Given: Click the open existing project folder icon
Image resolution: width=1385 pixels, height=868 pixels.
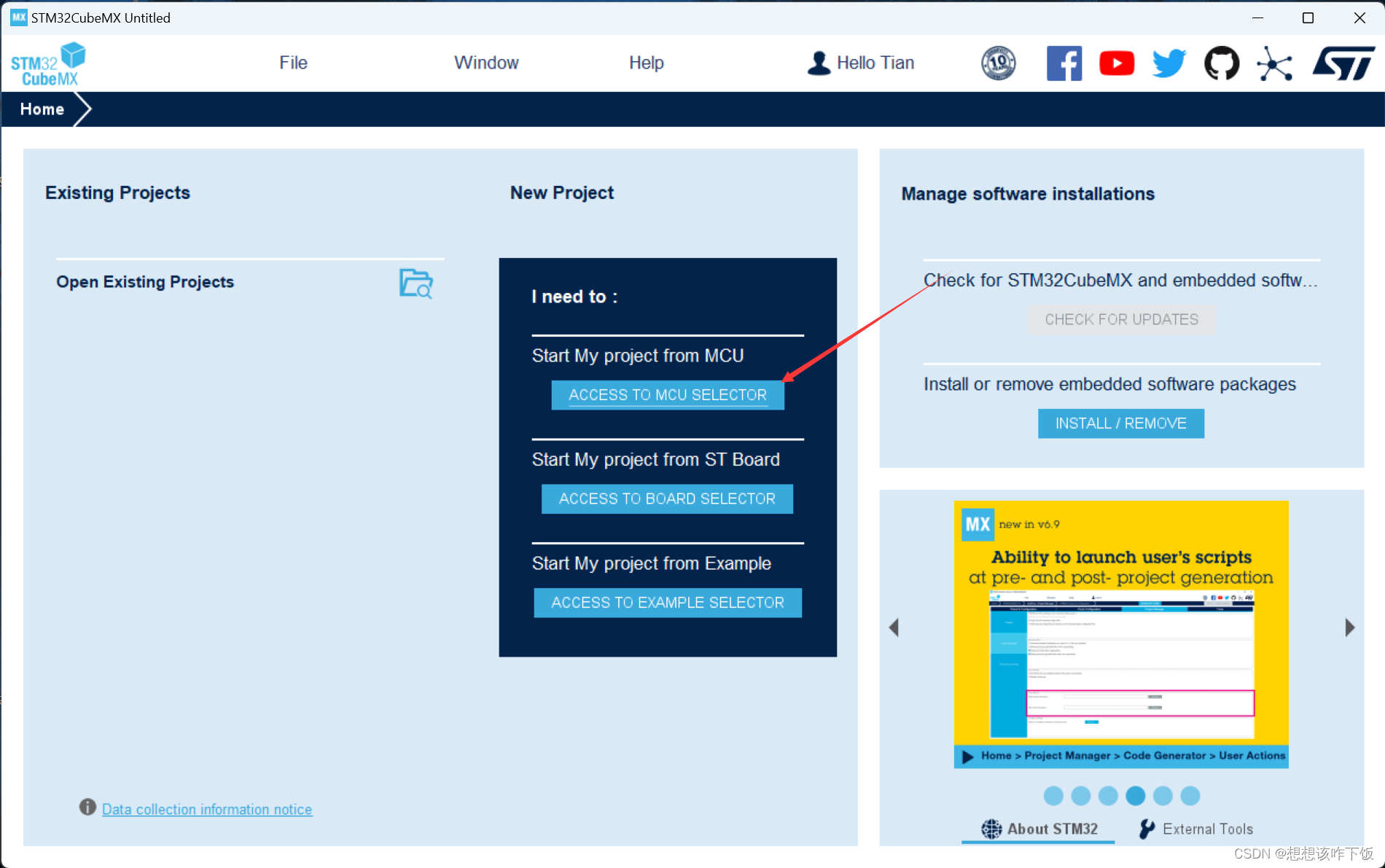Looking at the screenshot, I should [x=416, y=284].
